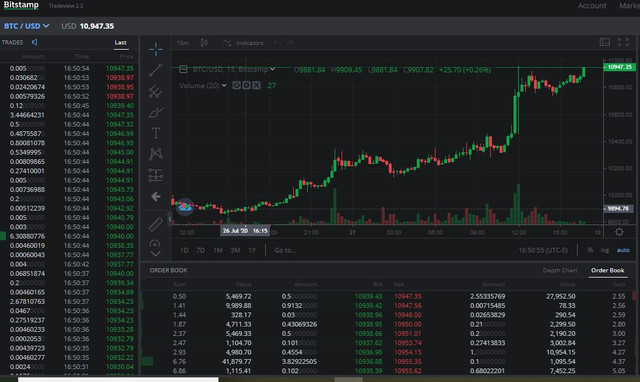The image size is (640, 382).
Task: Open the Account menu
Action: click(592, 6)
